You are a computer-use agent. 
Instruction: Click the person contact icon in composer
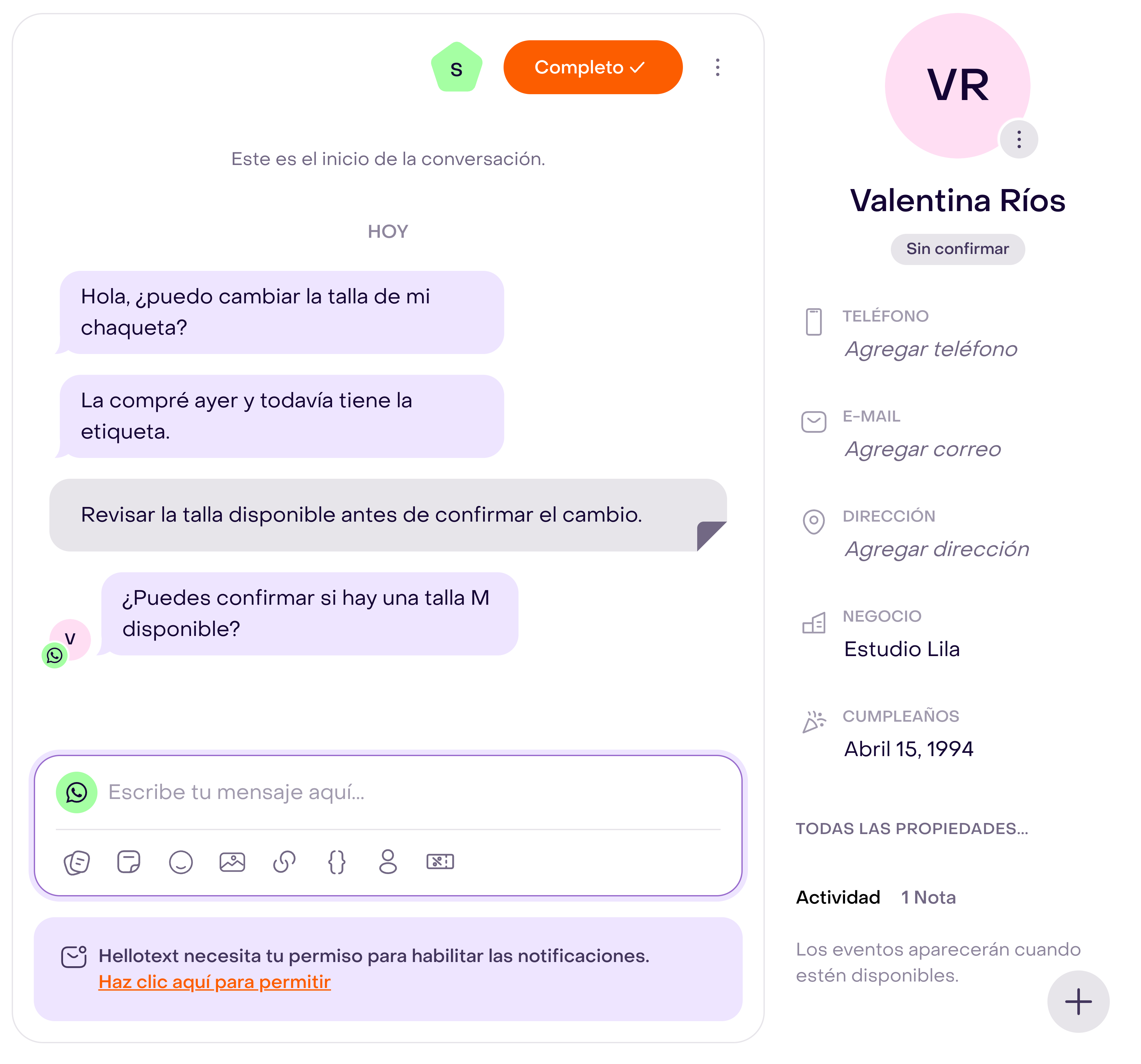(x=388, y=862)
